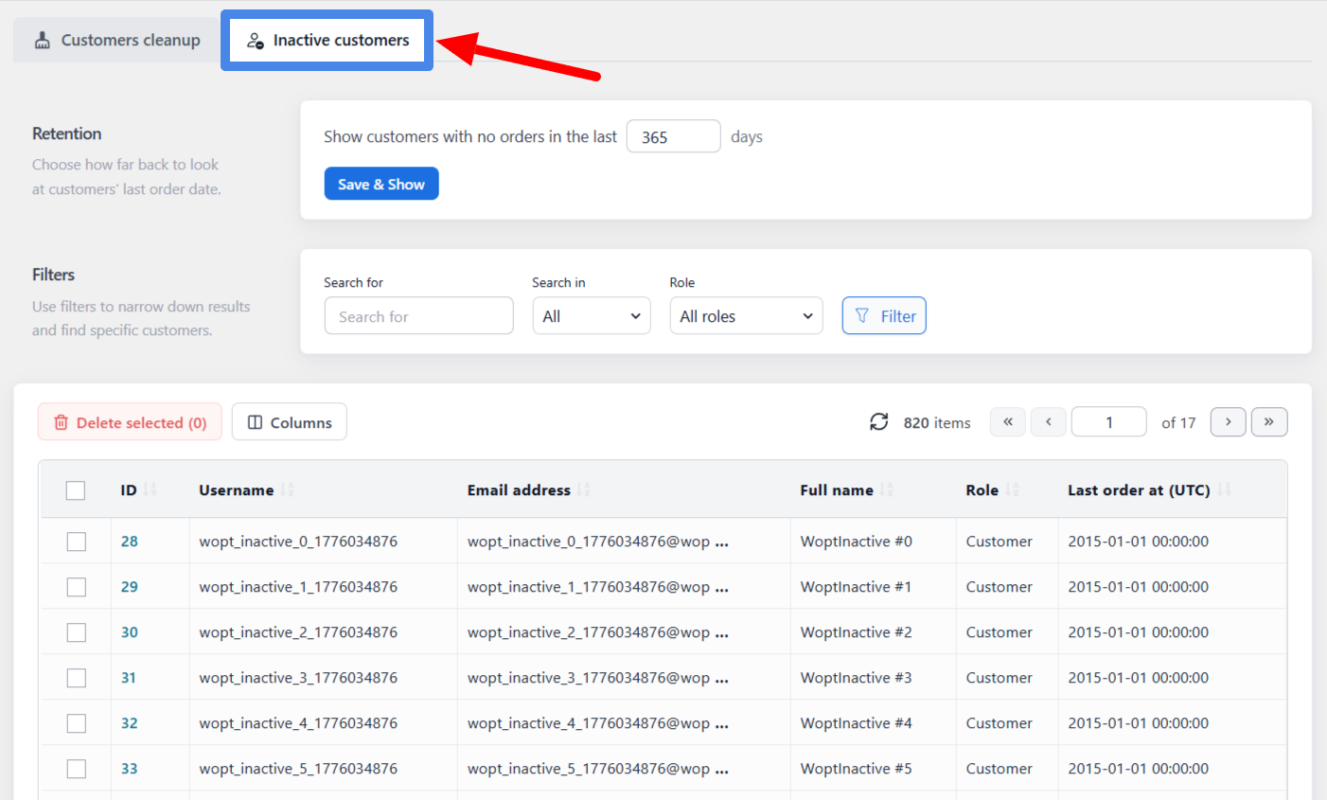Jump to last page with double-right arrows

[1269, 422]
